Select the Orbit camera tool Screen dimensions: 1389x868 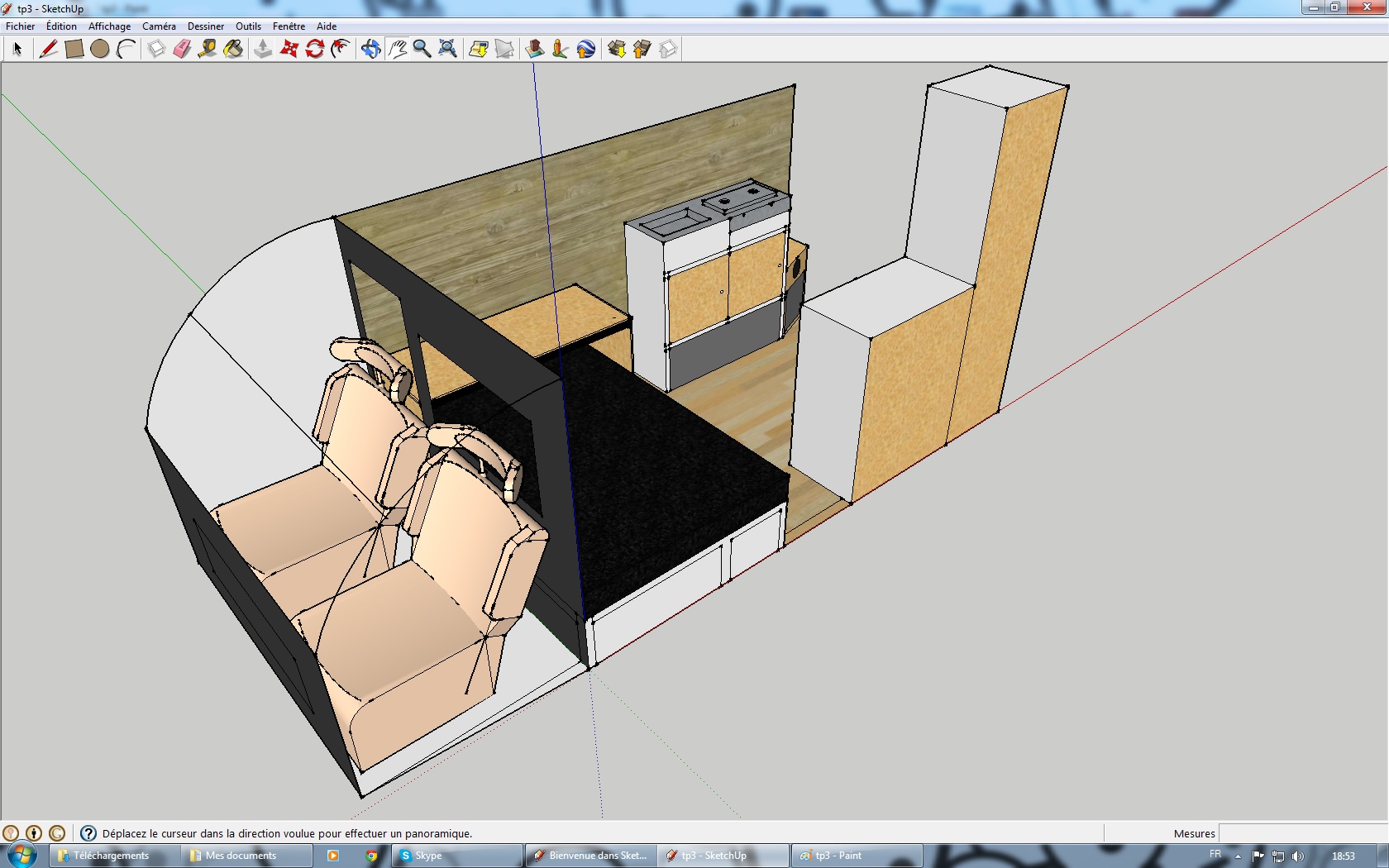[370, 50]
